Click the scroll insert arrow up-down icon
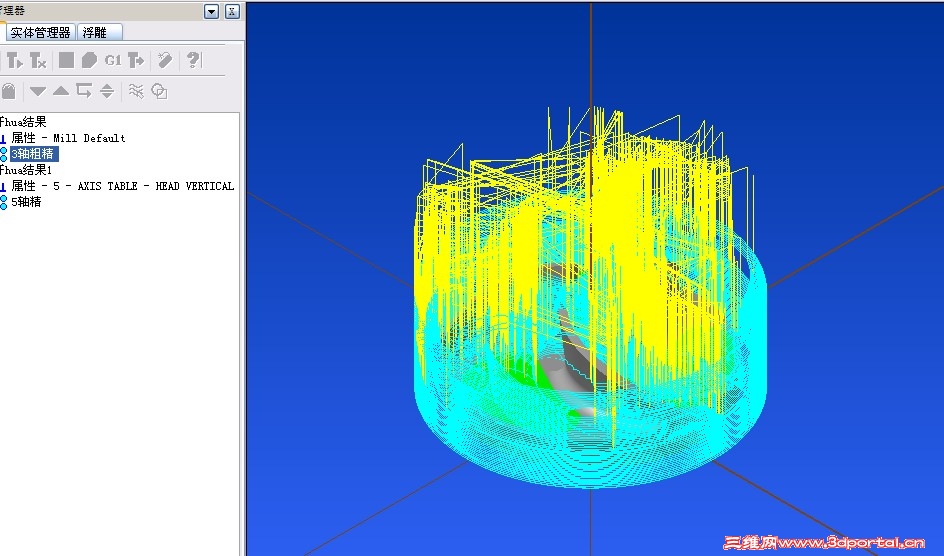Viewport: 944px width, 556px height. pos(107,91)
